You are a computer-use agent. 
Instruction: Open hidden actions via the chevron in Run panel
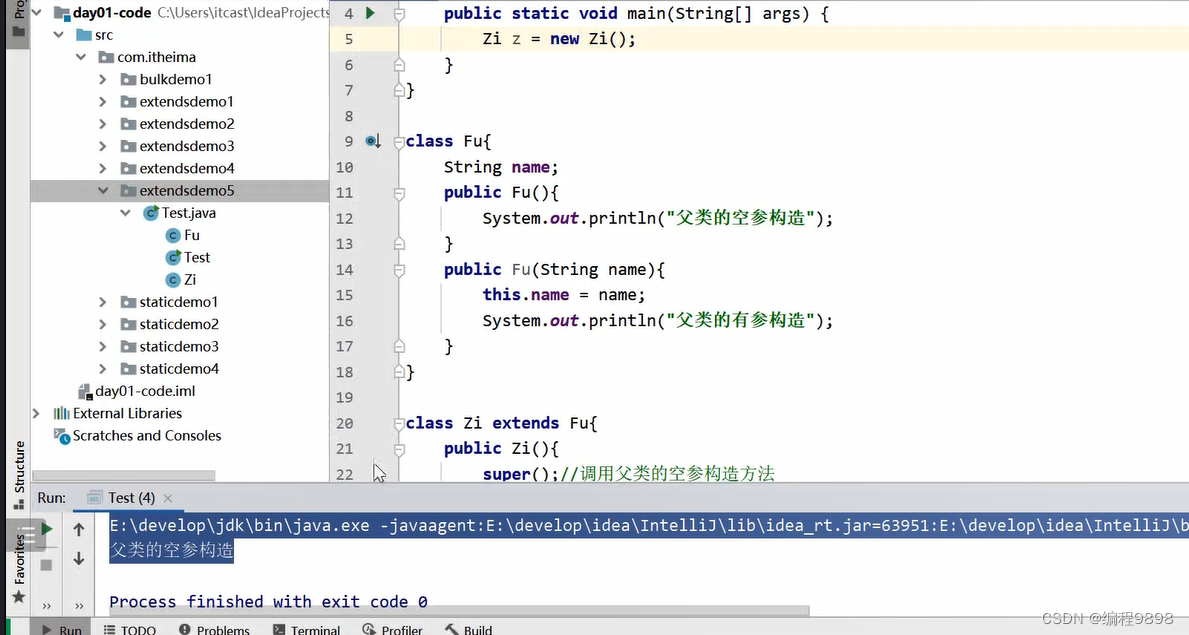tap(45, 604)
